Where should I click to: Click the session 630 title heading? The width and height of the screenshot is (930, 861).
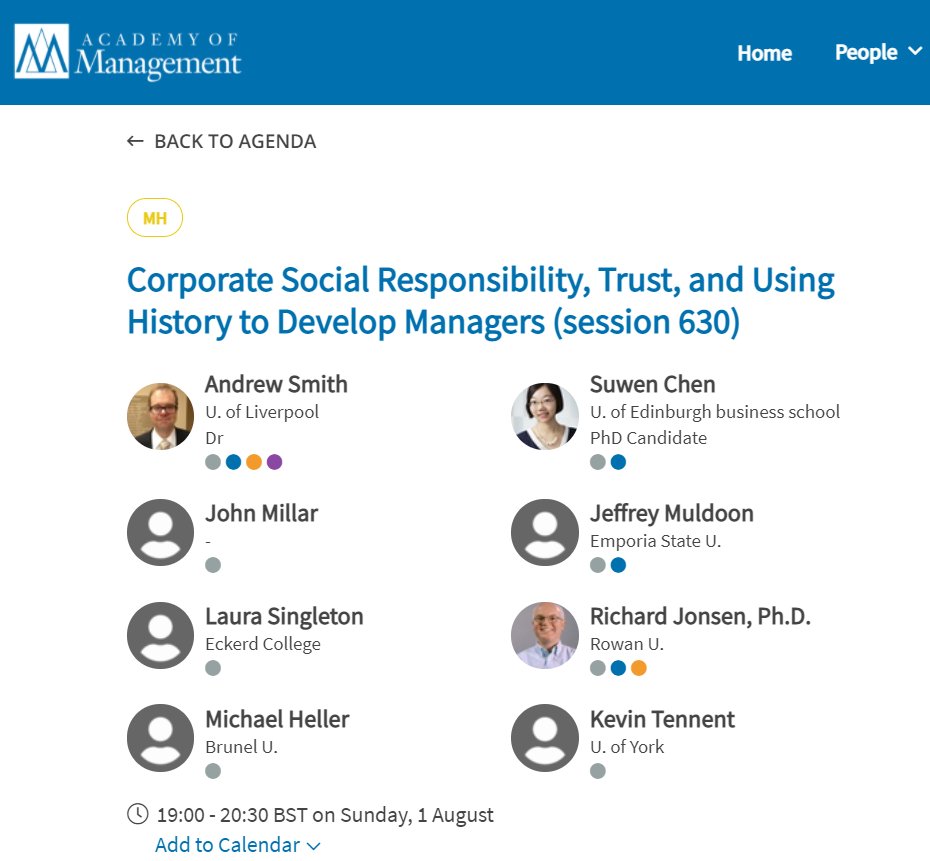(x=480, y=301)
